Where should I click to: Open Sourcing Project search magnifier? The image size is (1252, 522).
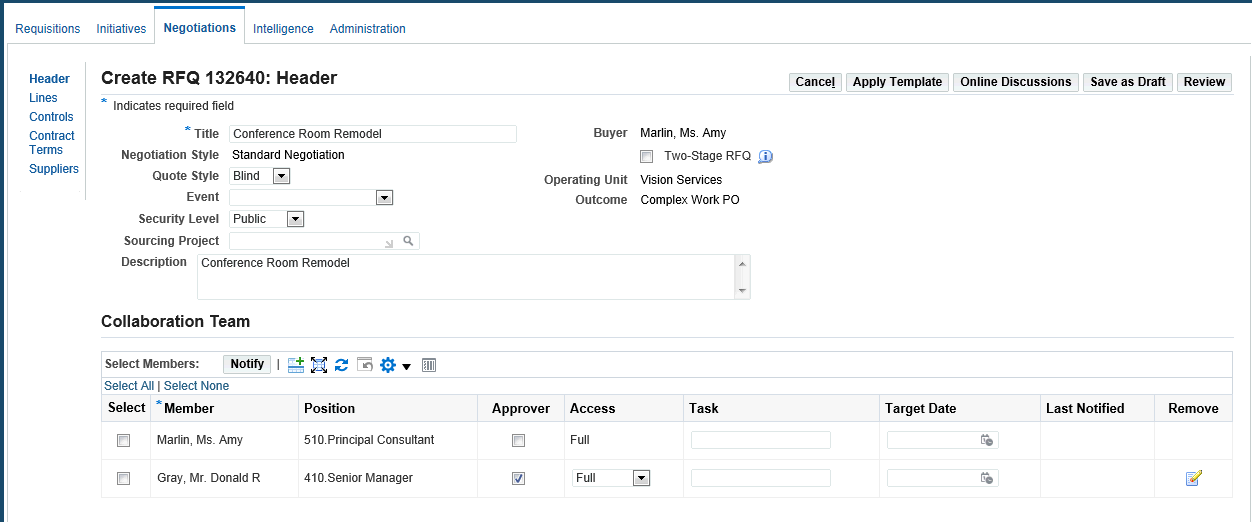pos(408,241)
